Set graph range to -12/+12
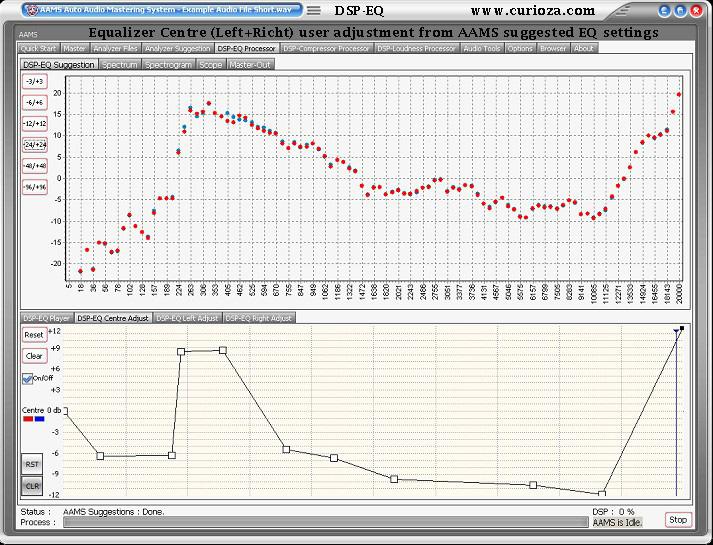713x545 pixels. (35, 124)
